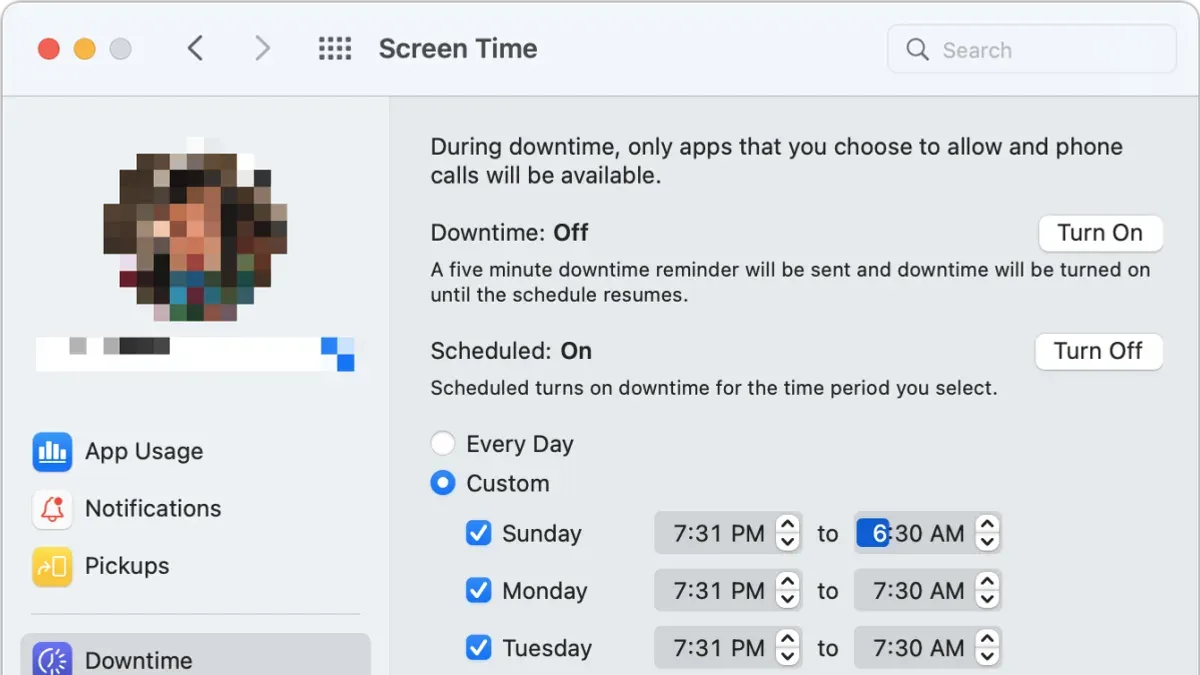Select the Downtime clock icon
Screen dimensions: 1200x675
[x=52, y=659]
